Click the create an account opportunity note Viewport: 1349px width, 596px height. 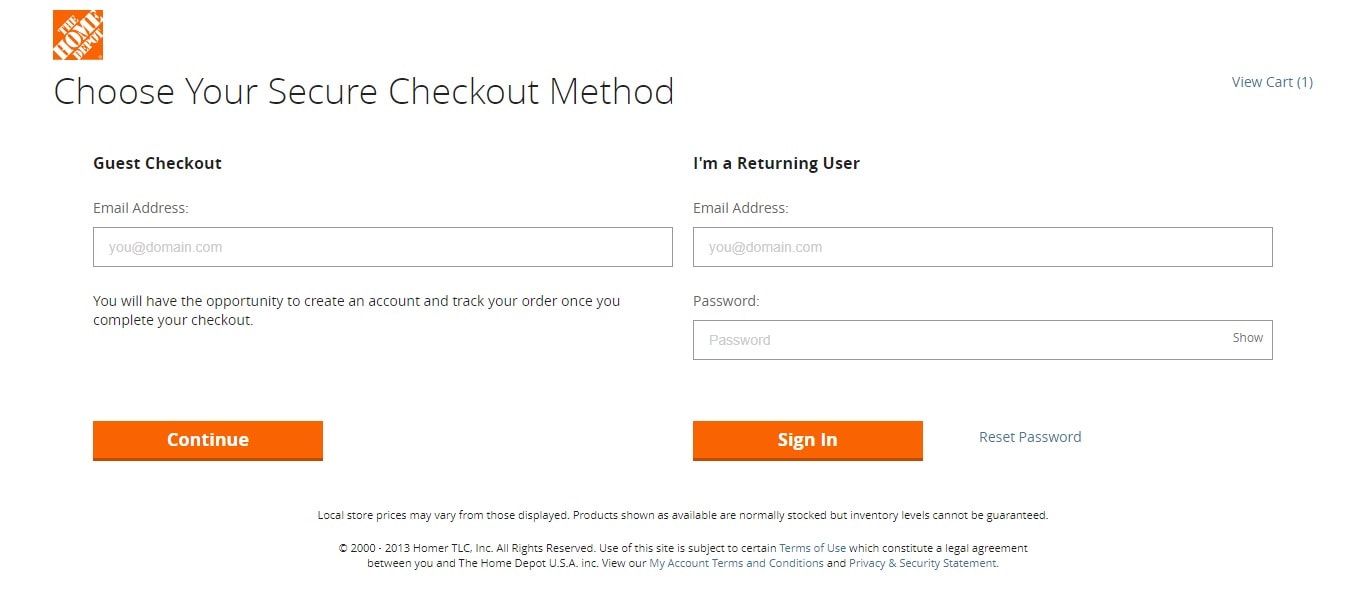(x=357, y=311)
